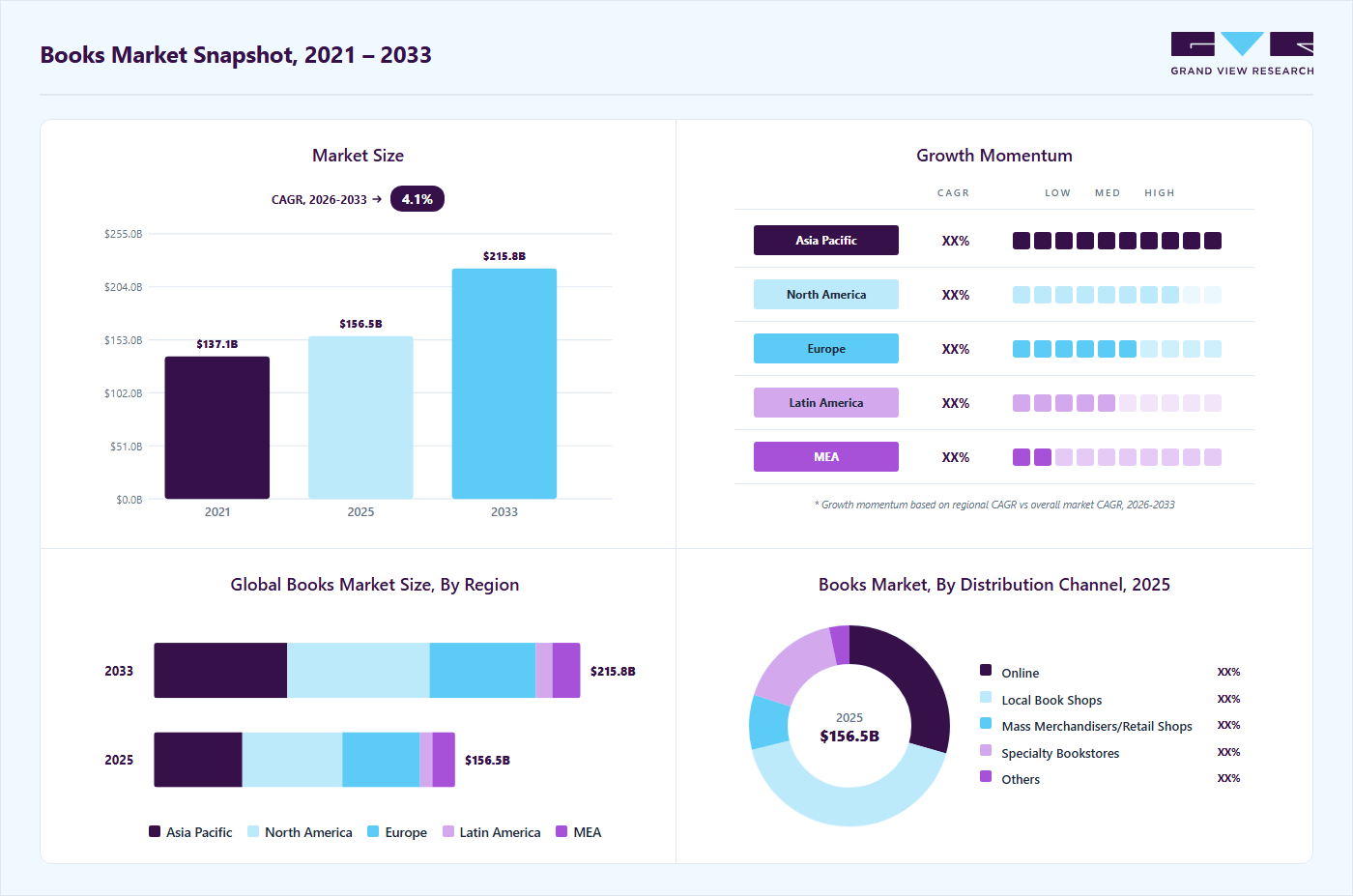Click the Latin America legend swatch under region chart
The width and height of the screenshot is (1353, 896).
pyautogui.click(x=448, y=831)
